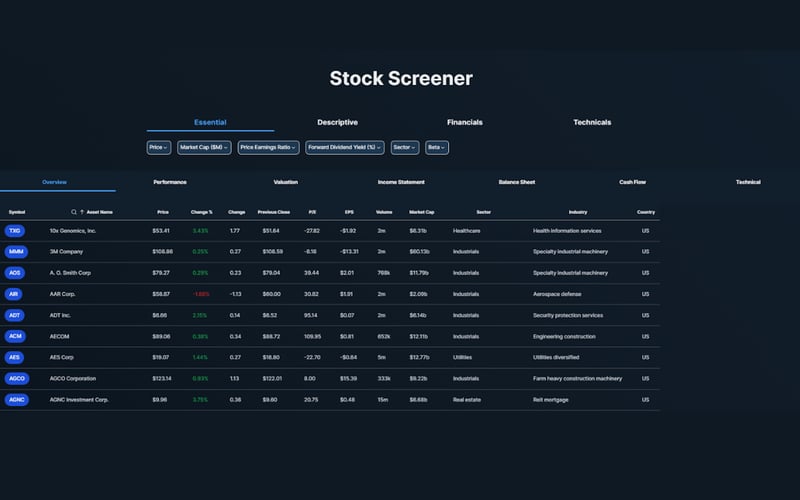
Task: Click the Reit mortgage industry cell
Action: [x=551, y=400]
